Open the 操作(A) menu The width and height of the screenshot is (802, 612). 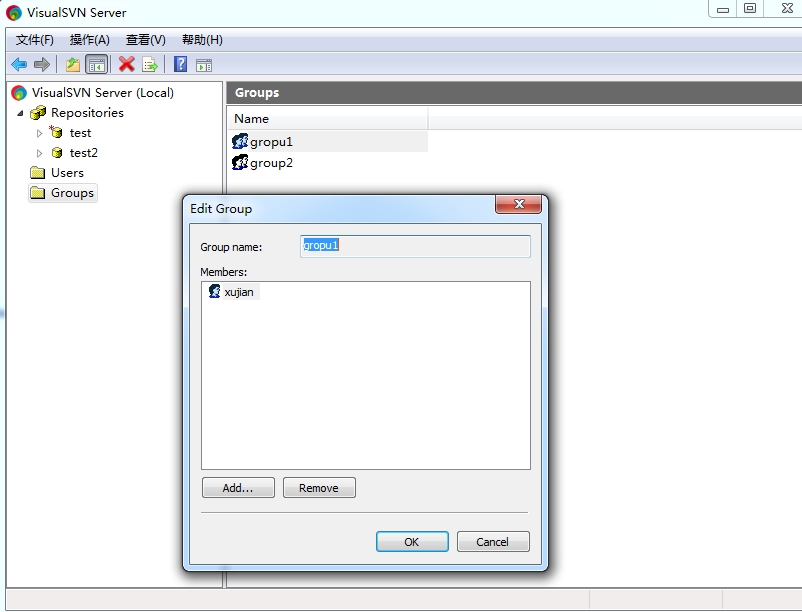90,40
